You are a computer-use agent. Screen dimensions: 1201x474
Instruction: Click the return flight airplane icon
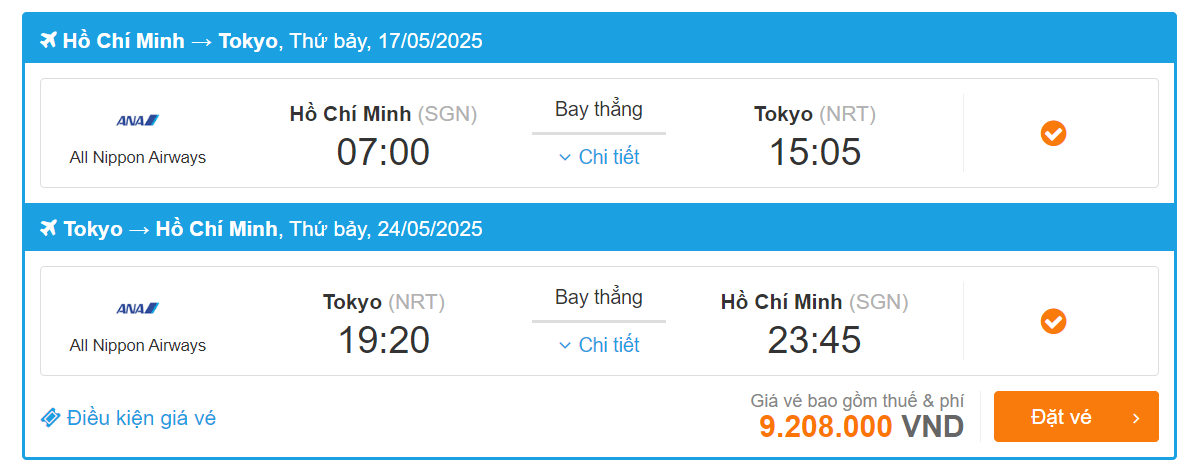pos(48,229)
